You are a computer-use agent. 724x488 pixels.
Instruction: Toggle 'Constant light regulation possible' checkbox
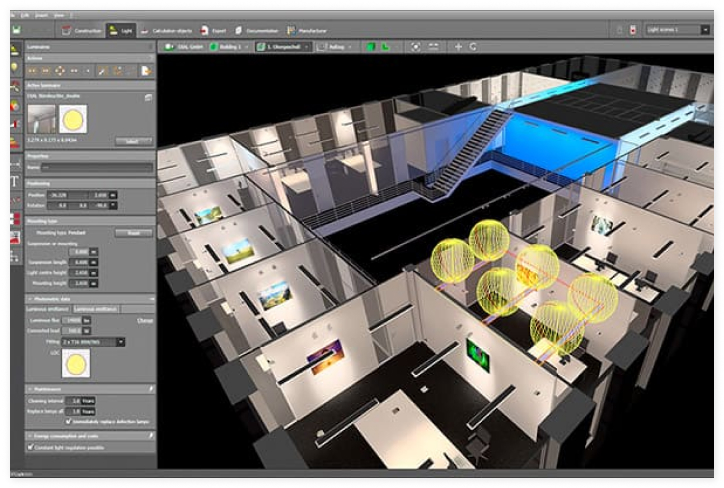click(x=29, y=447)
